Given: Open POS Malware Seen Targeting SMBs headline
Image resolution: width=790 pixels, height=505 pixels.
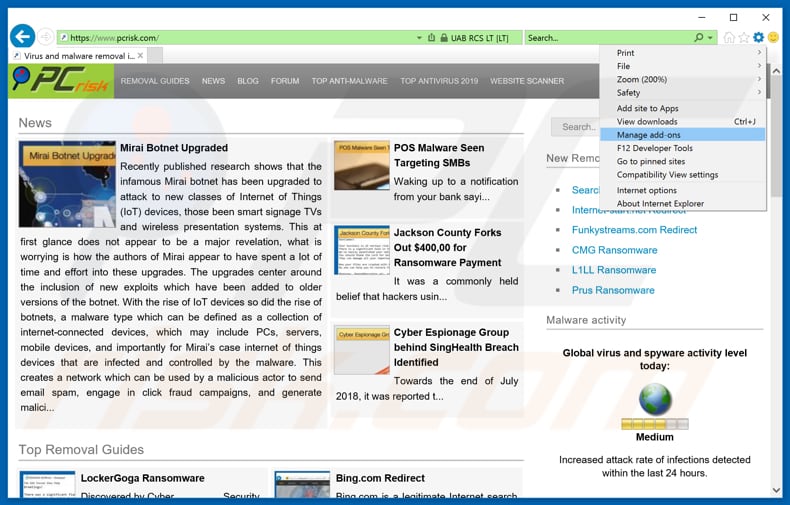Looking at the screenshot, I should (439, 155).
